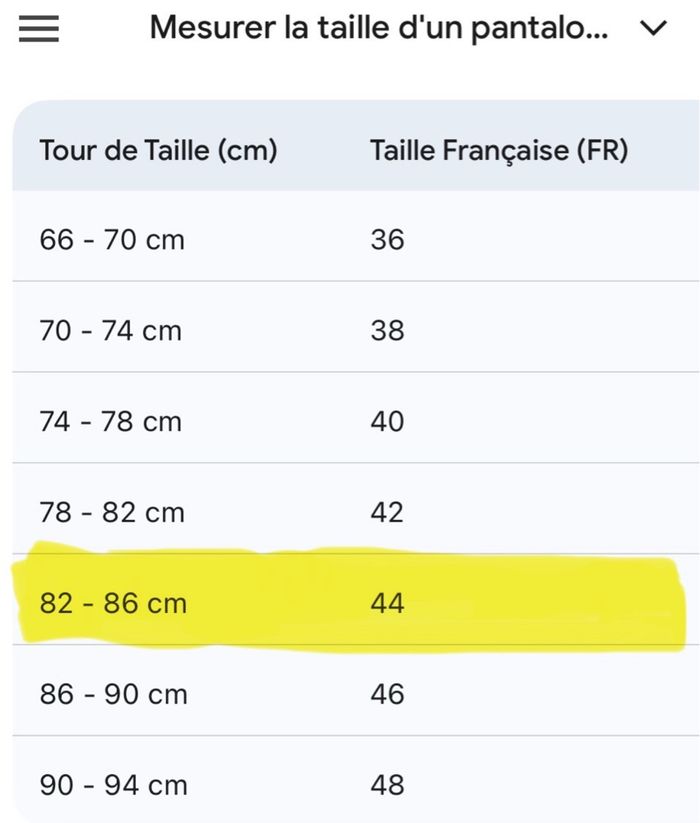Select the size 36 cell

click(387, 240)
